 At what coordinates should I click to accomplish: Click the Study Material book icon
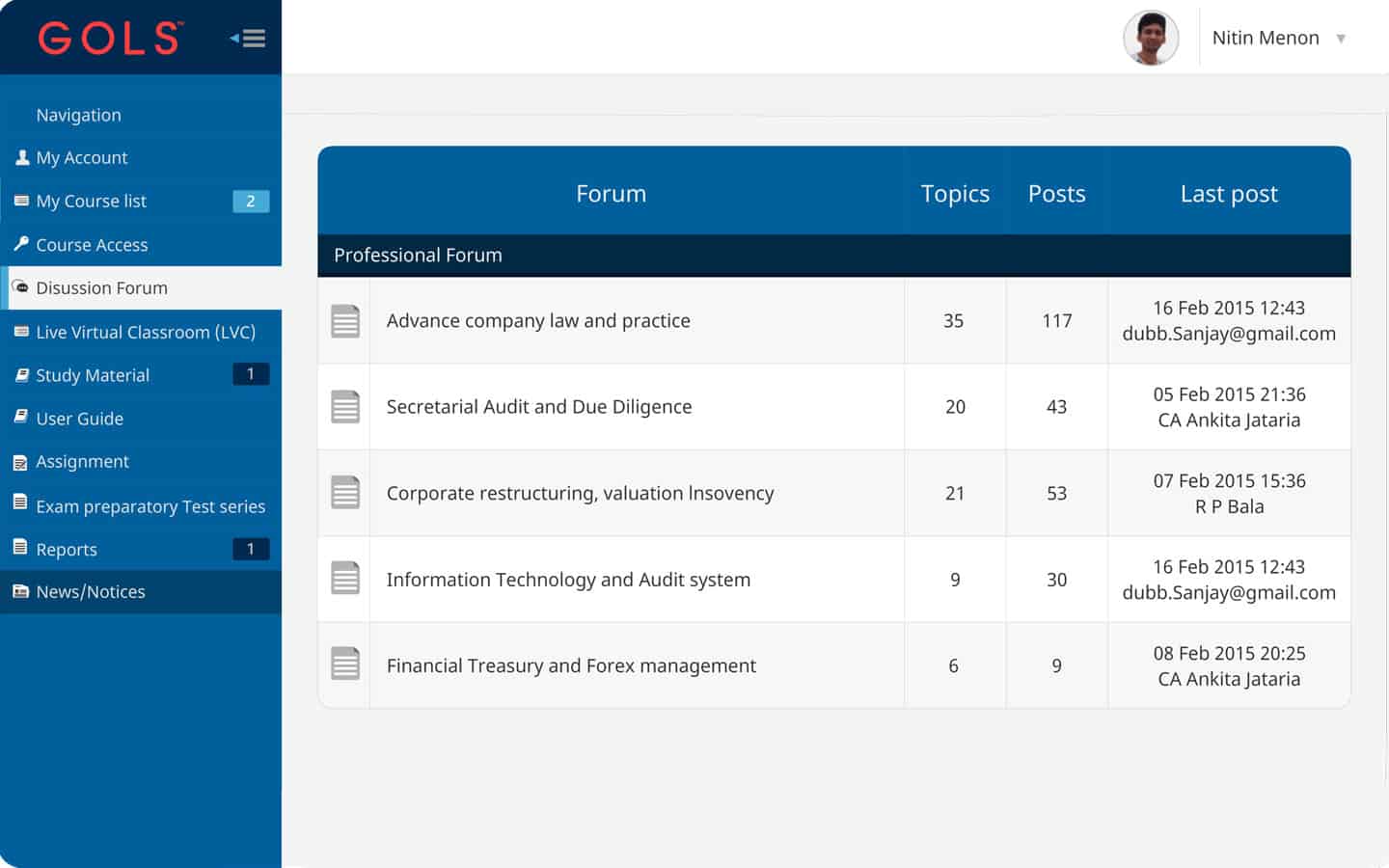21,375
